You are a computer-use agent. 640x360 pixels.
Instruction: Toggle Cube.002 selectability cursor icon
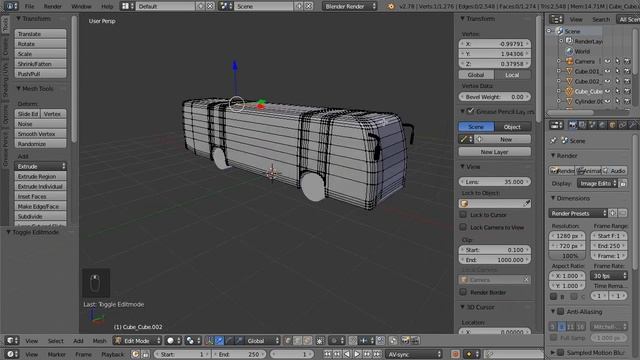[x=618, y=81]
